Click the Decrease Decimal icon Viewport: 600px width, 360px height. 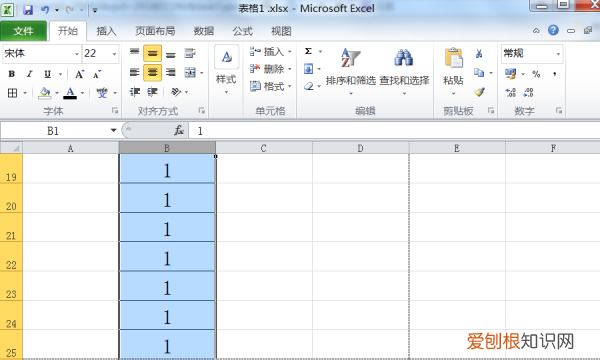(x=528, y=92)
